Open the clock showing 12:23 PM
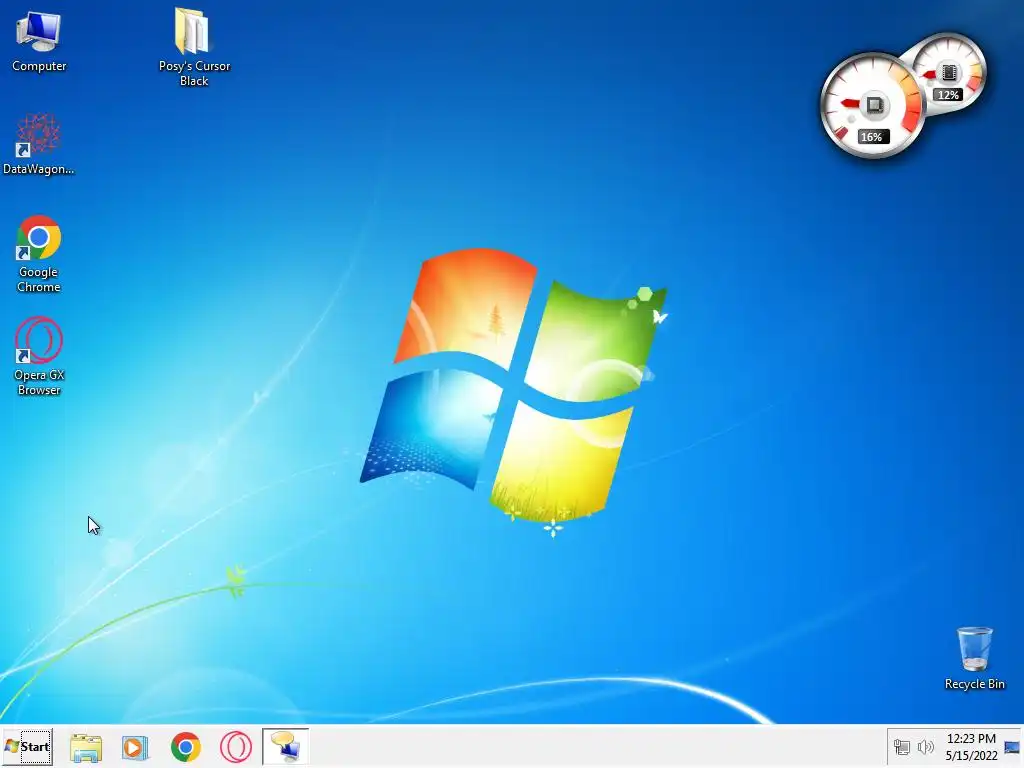Screen dimensions: 1024x768 [x=971, y=739]
